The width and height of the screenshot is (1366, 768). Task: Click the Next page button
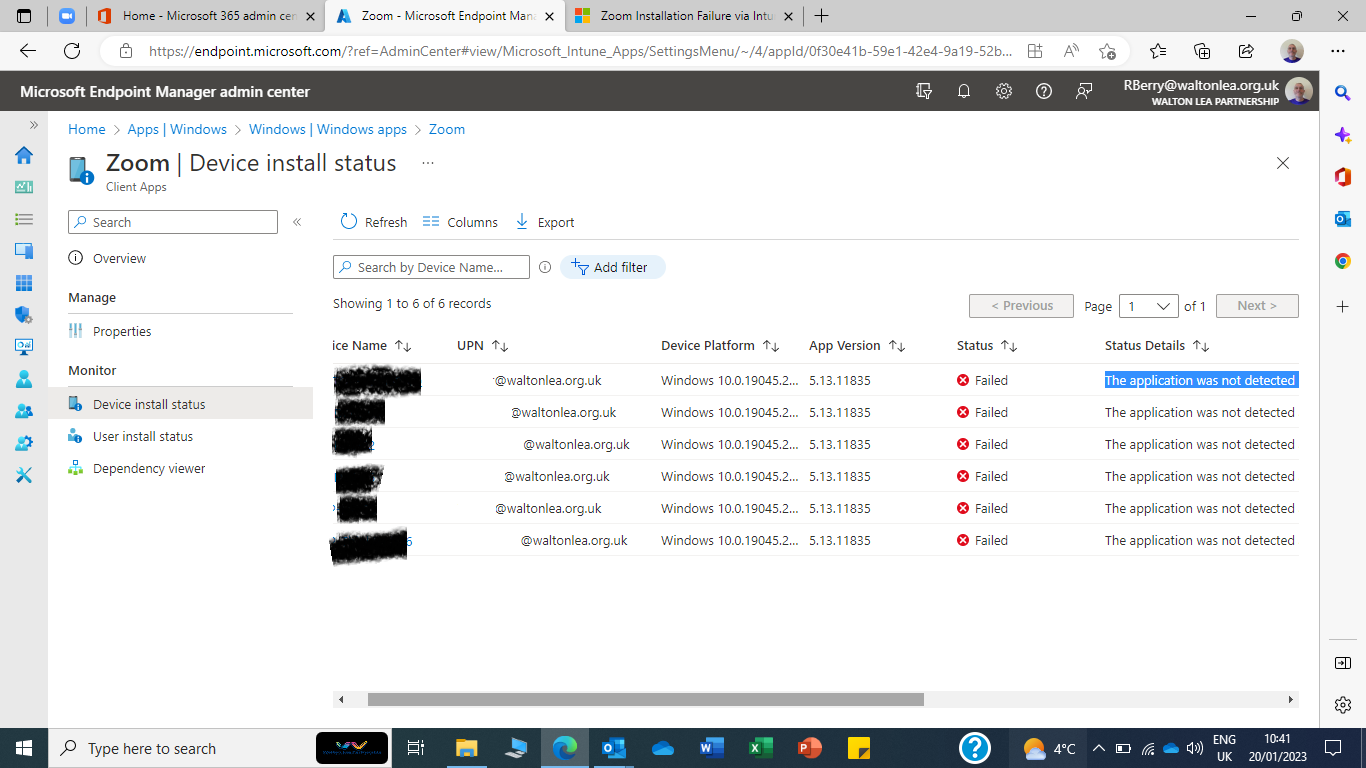tap(1257, 306)
